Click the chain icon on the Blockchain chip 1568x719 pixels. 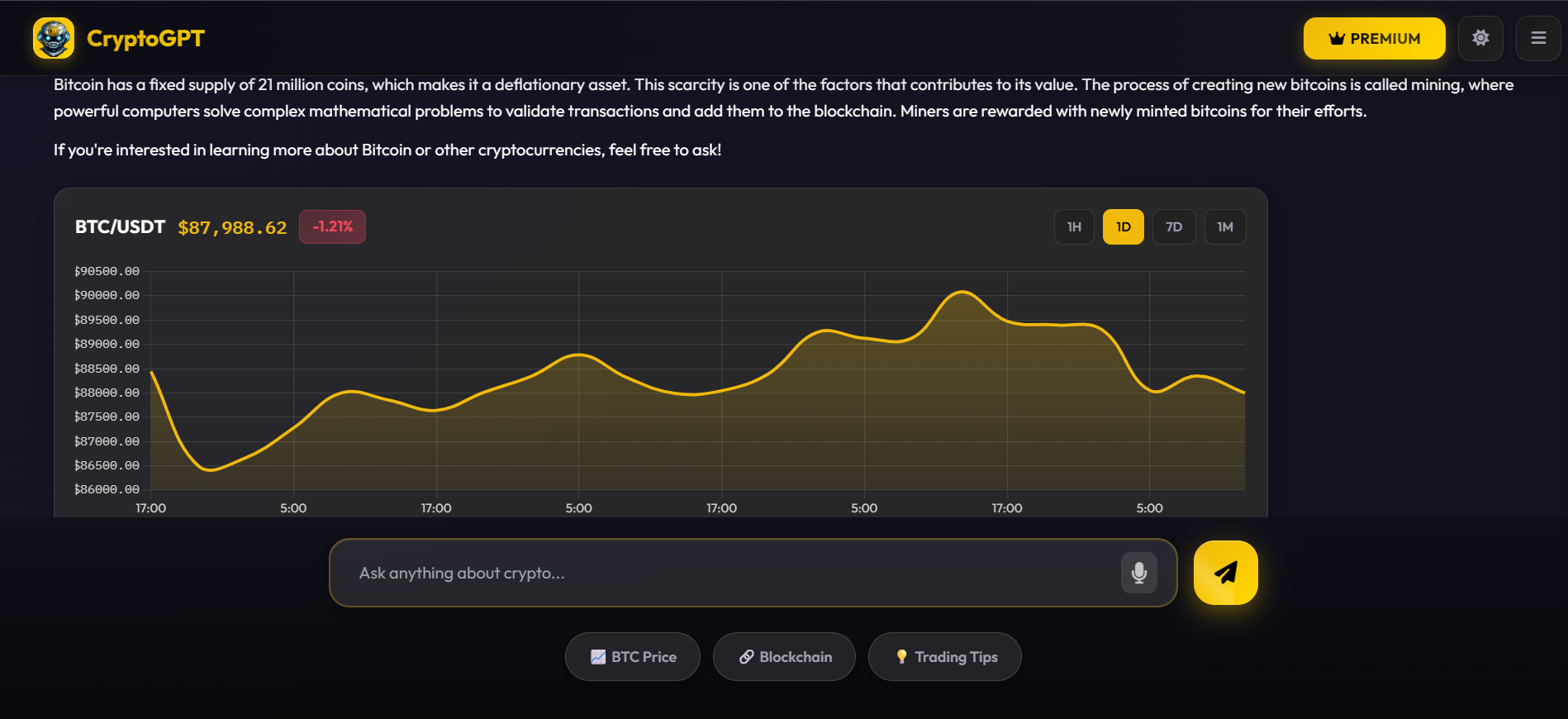coord(748,656)
